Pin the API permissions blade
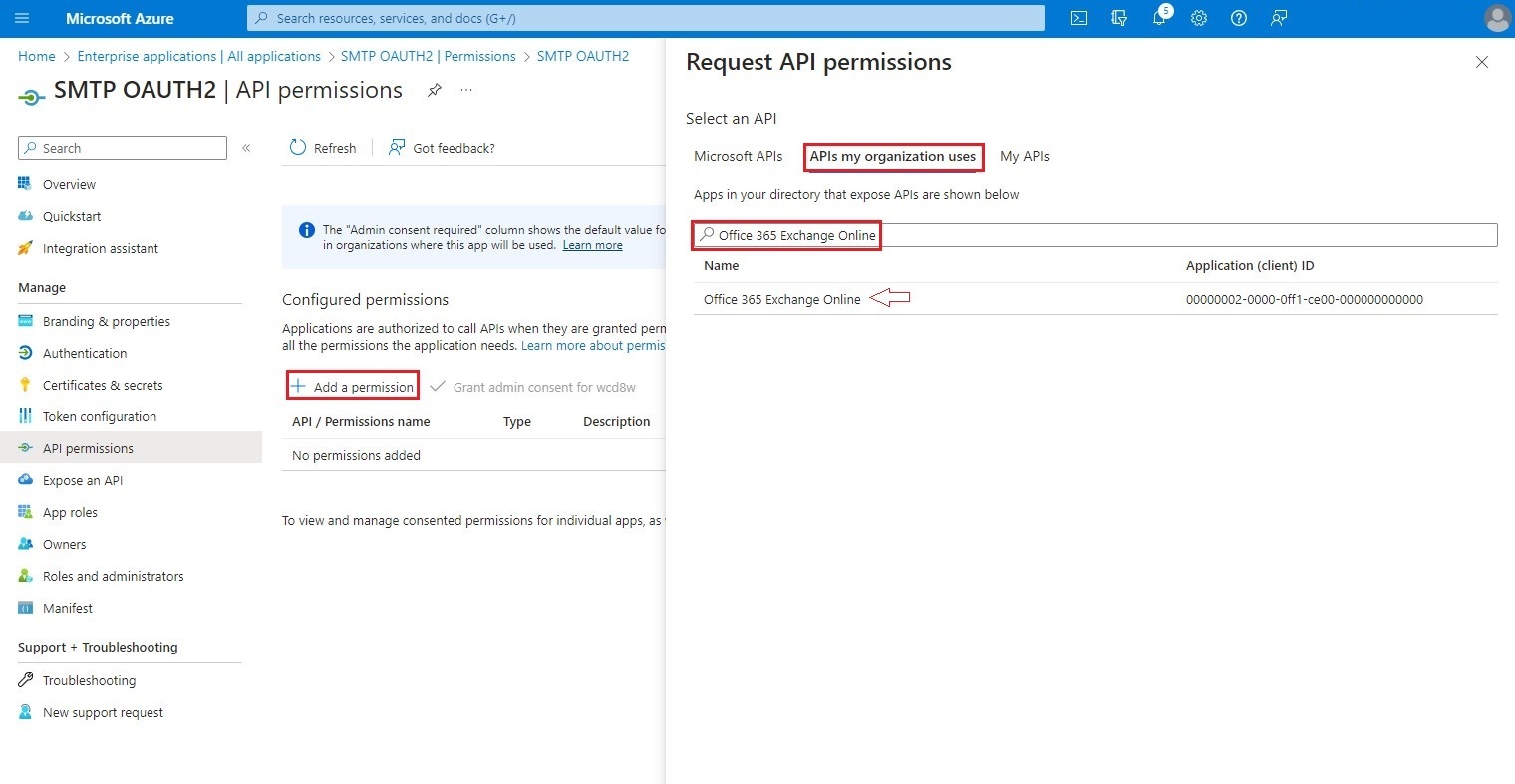 (x=434, y=90)
